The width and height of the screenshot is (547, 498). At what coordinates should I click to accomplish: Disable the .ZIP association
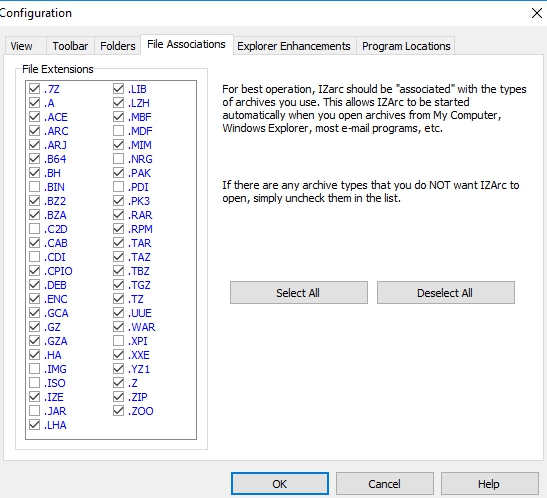point(119,397)
